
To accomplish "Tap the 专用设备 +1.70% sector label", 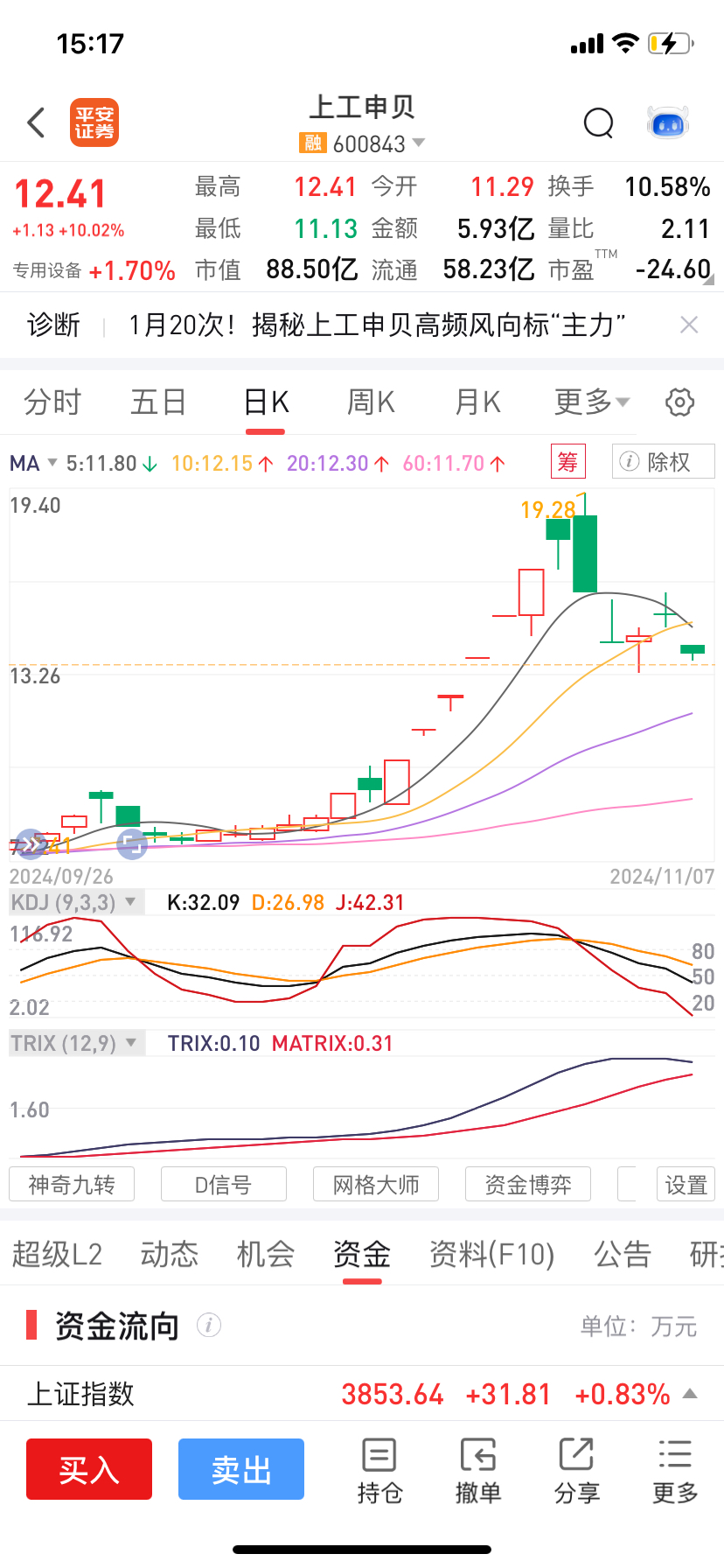I will click(94, 270).
